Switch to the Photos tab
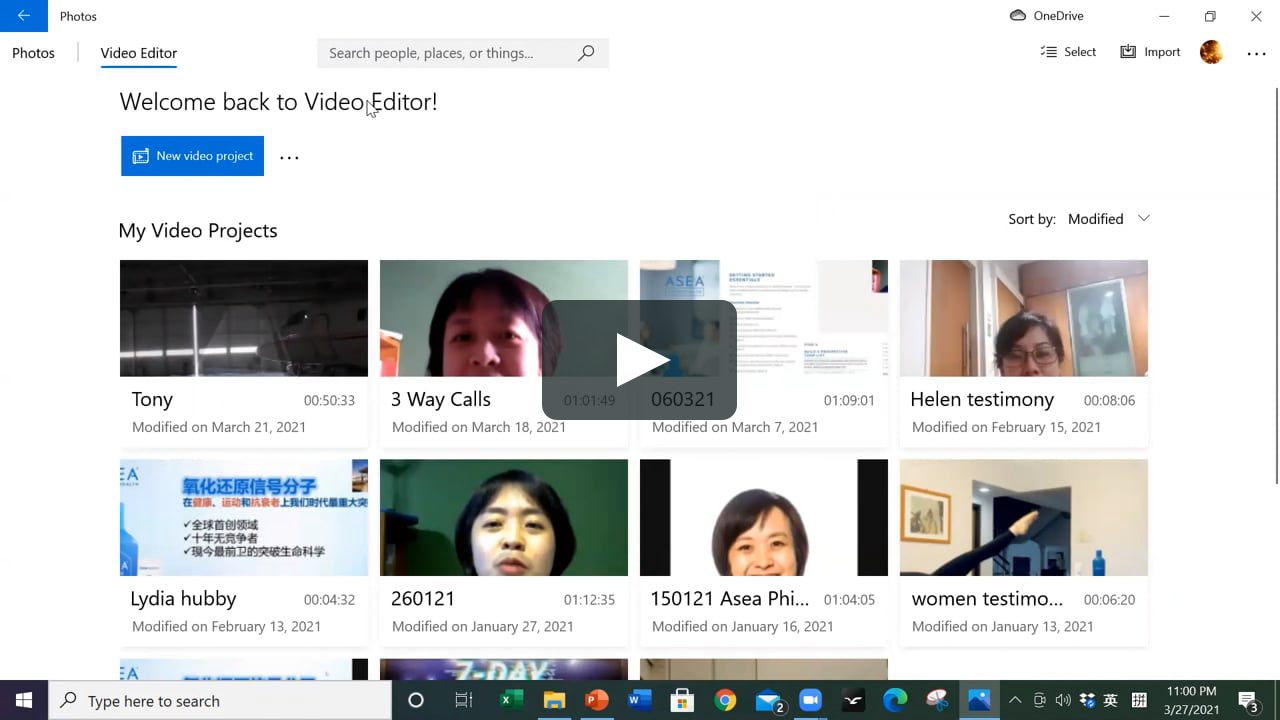The width and height of the screenshot is (1280, 720). click(33, 53)
